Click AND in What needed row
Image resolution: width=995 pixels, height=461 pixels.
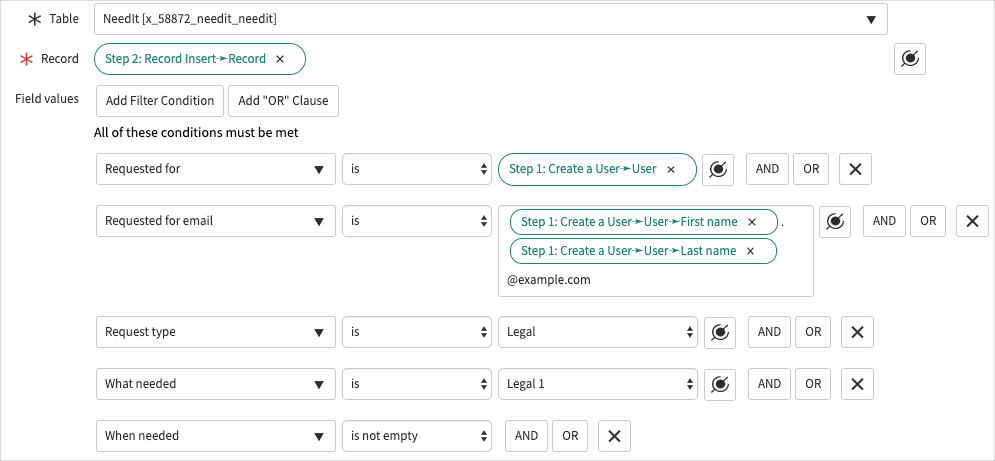coord(769,384)
